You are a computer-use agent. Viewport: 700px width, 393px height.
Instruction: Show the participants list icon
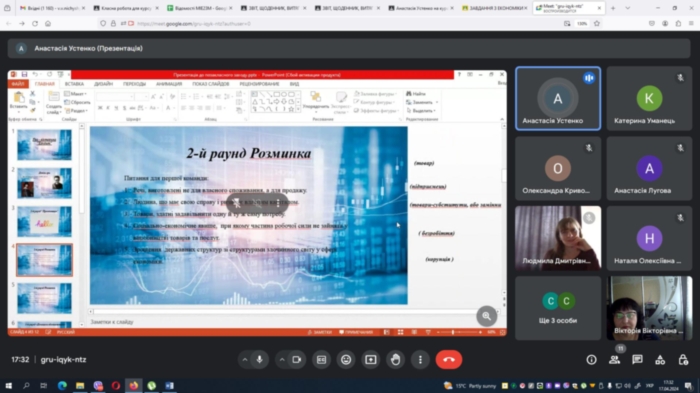tap(614, 360)
